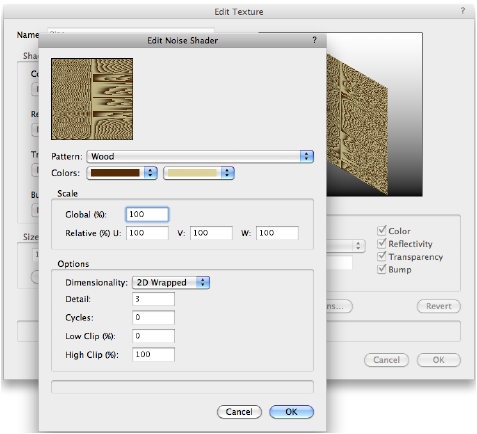Click the Relative U percentage field
Image resolution: width=477 pixels, height=434 pixels.
click(147, 233)
